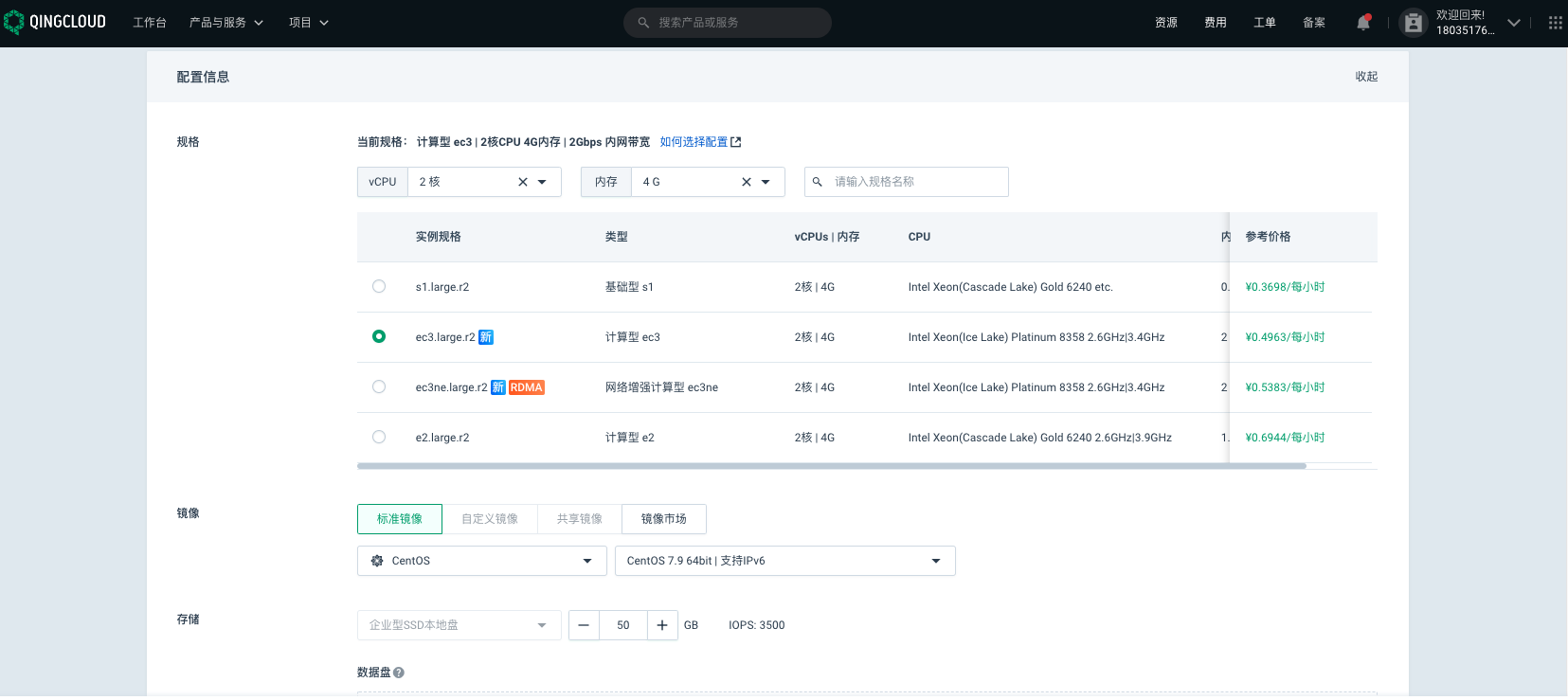The width and height of the screenshot is (1568, 700).
Task: Select the e2.large.r2 radio button
Action: click(379, 437)
